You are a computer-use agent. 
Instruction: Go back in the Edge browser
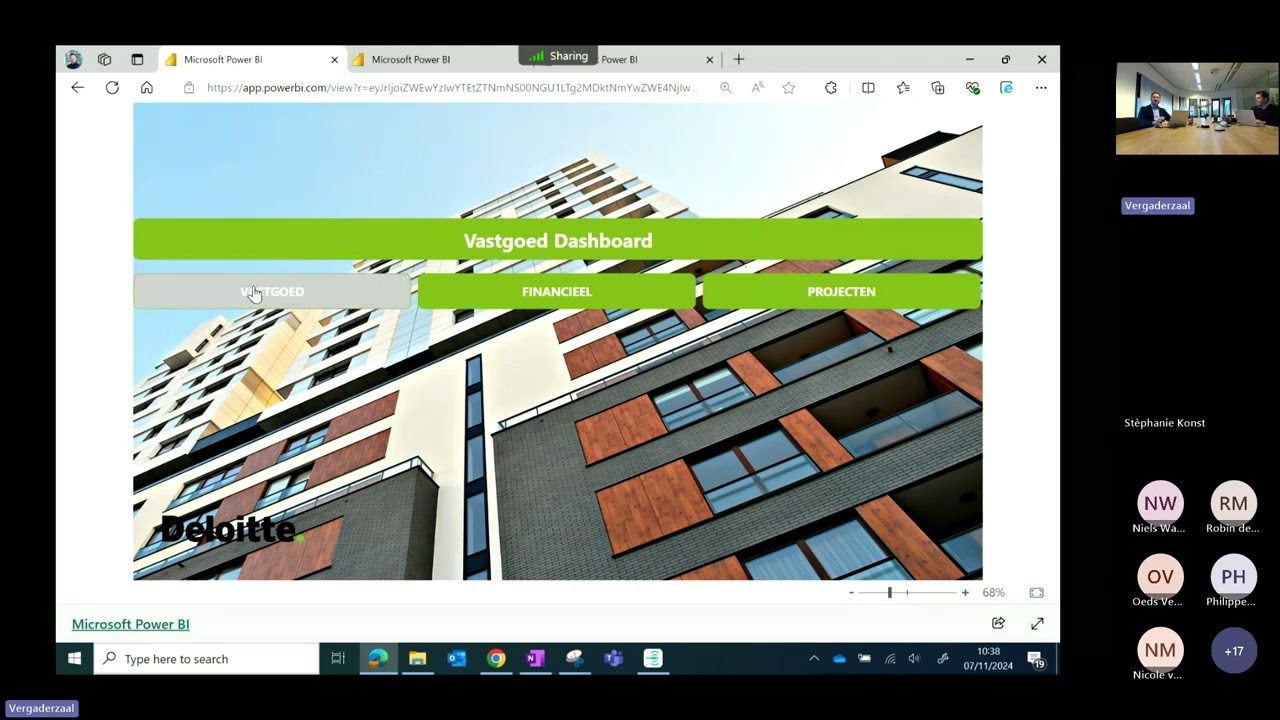coord(77,88)
